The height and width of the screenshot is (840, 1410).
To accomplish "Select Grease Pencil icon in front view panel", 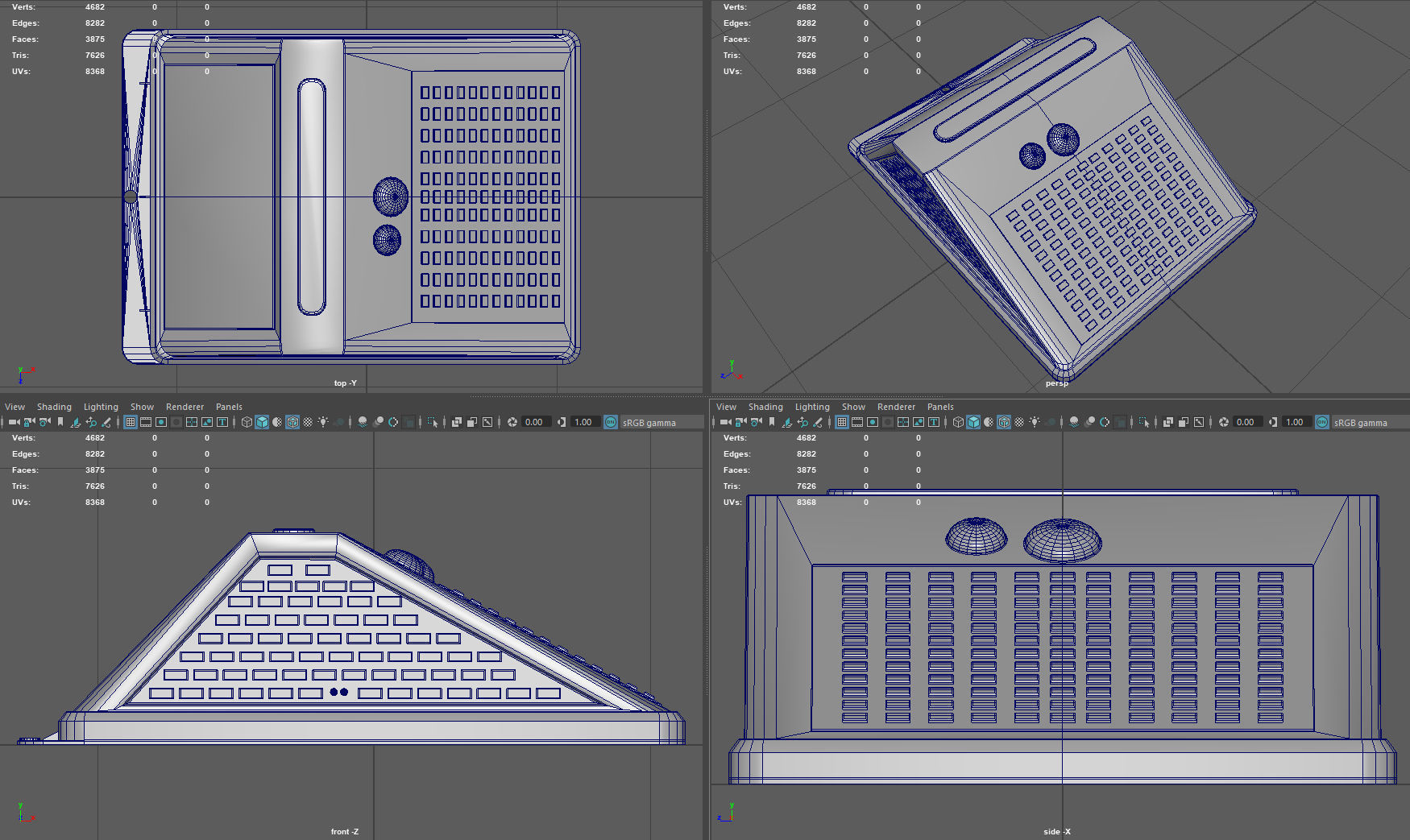I will pyautogui.click(x=106, y=422).
